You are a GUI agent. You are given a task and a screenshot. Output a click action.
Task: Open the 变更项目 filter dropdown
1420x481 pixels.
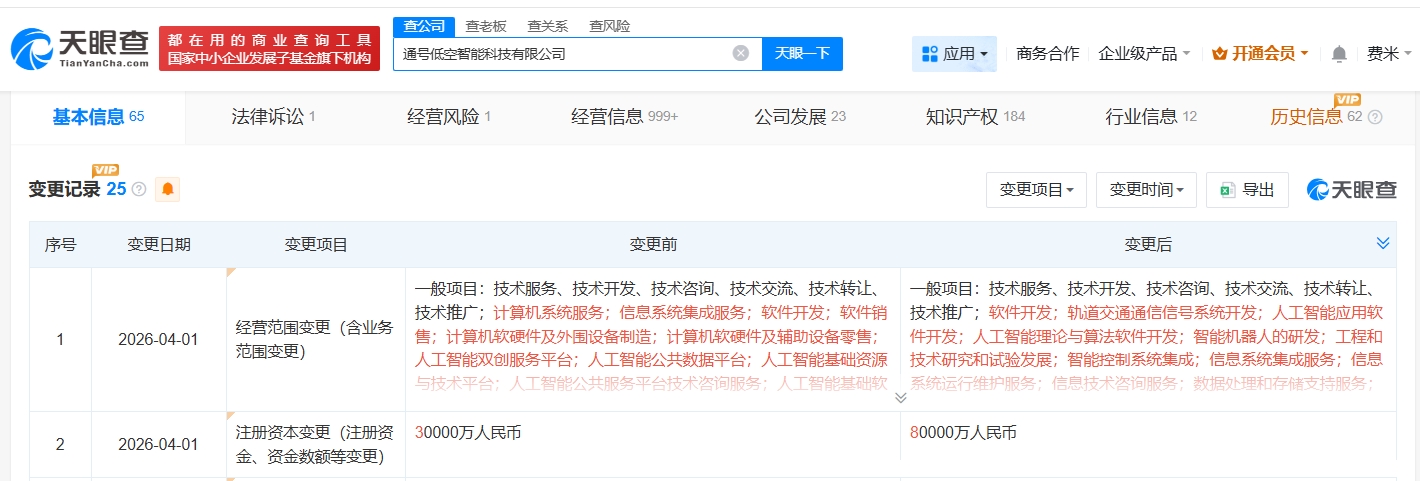[1036, 189]
